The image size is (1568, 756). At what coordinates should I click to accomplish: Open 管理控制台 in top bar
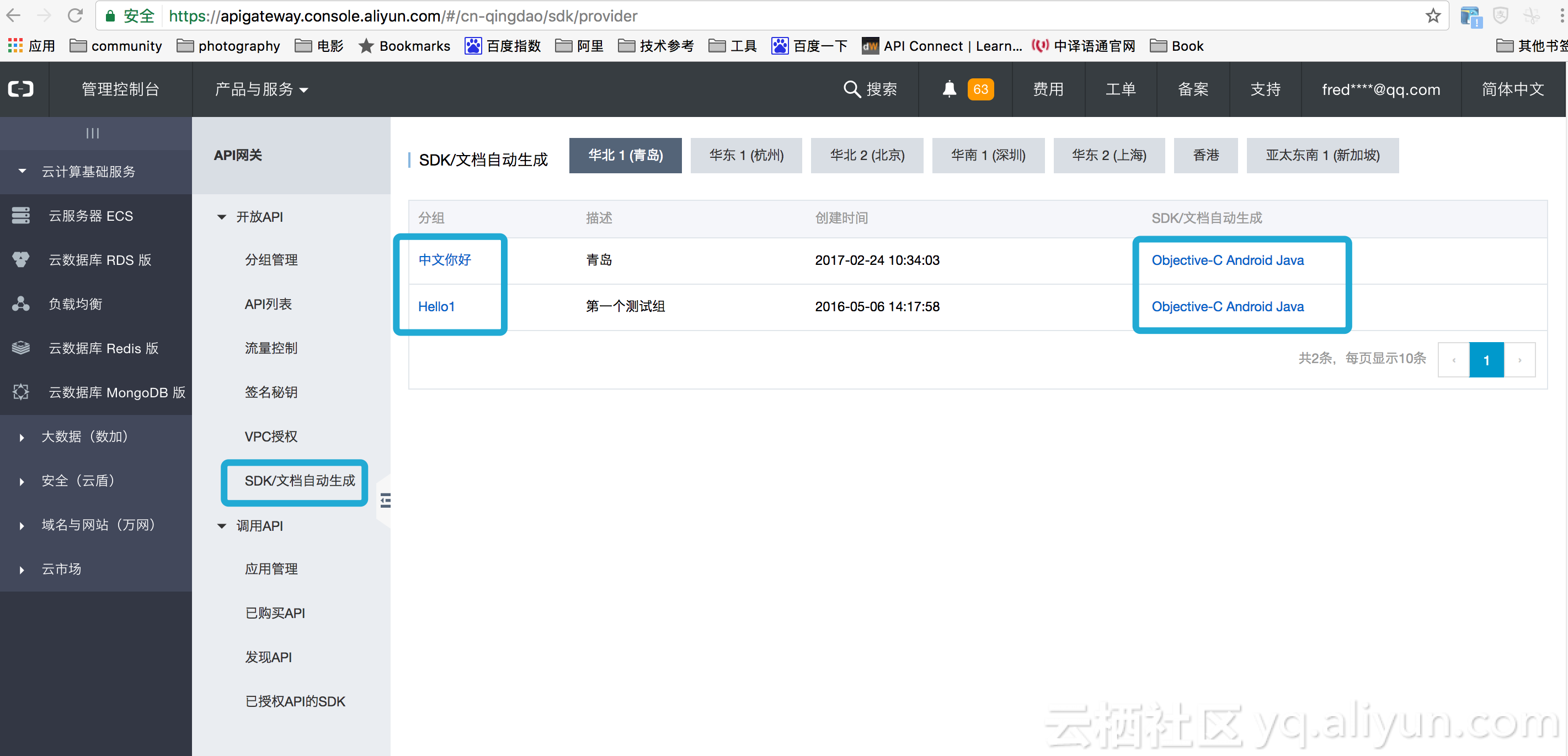coord(120,89)
